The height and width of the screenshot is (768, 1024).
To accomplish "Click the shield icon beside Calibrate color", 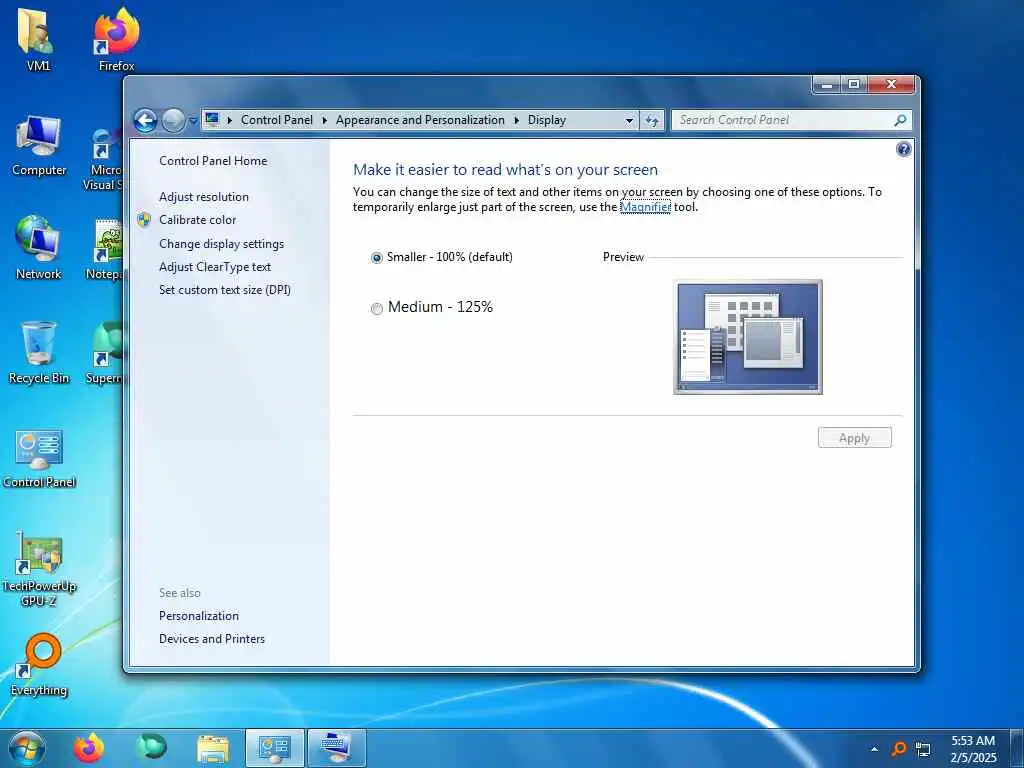I will [144, 220].
